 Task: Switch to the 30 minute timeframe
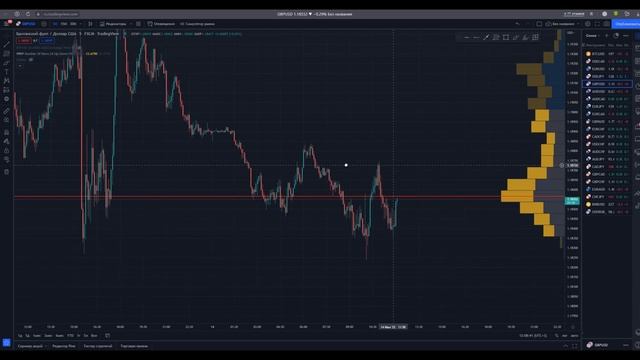pos(73,24)
